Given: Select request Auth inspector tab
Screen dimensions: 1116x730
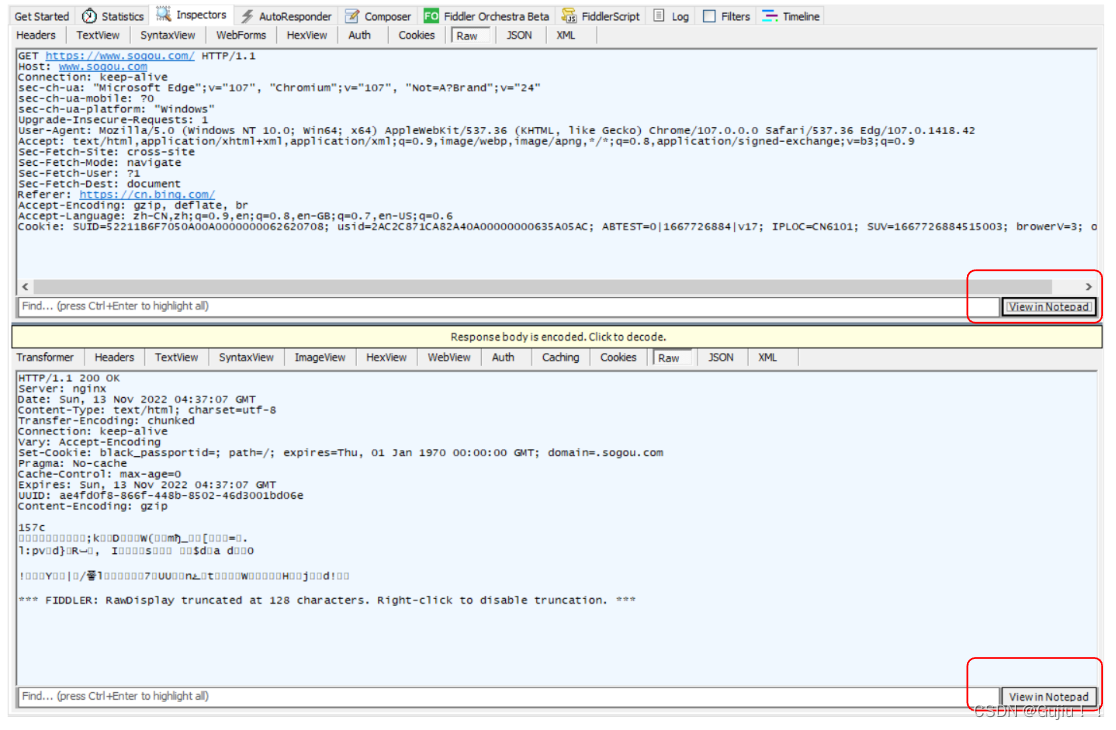Looking at the screenshot, I should pos(359,35).
